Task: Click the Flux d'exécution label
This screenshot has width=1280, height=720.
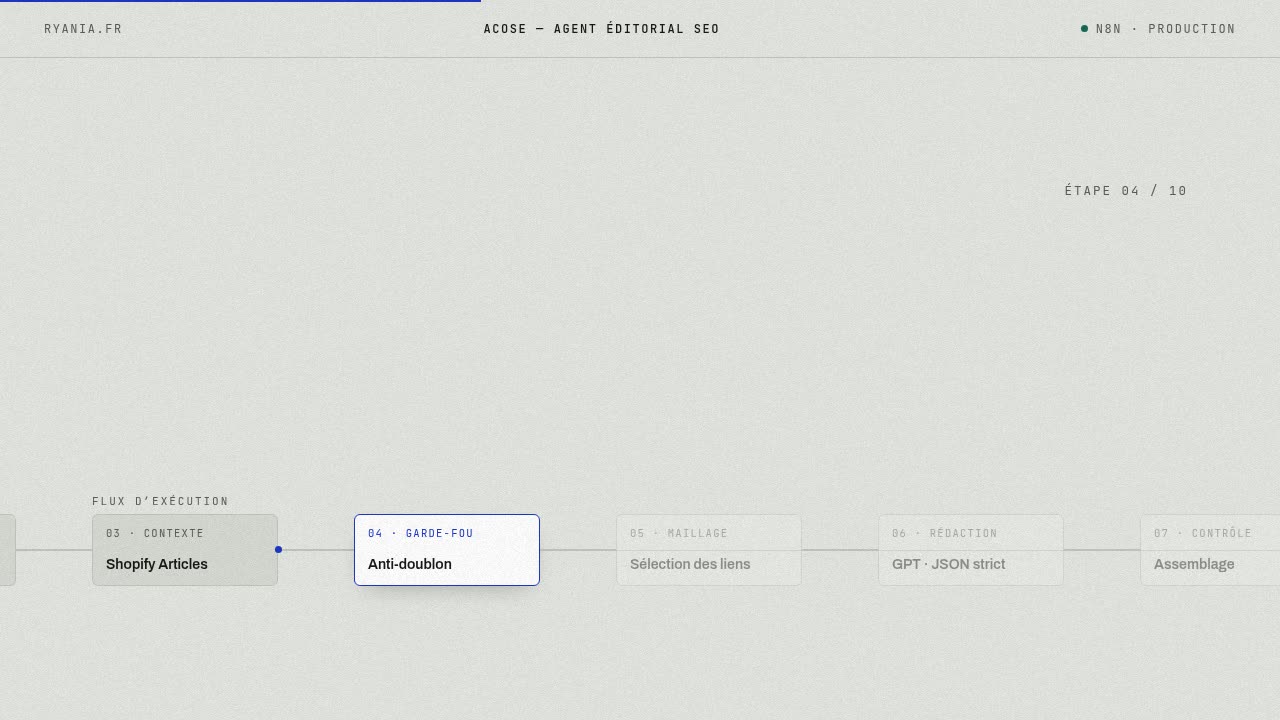Action: click(x=160, y=501)
